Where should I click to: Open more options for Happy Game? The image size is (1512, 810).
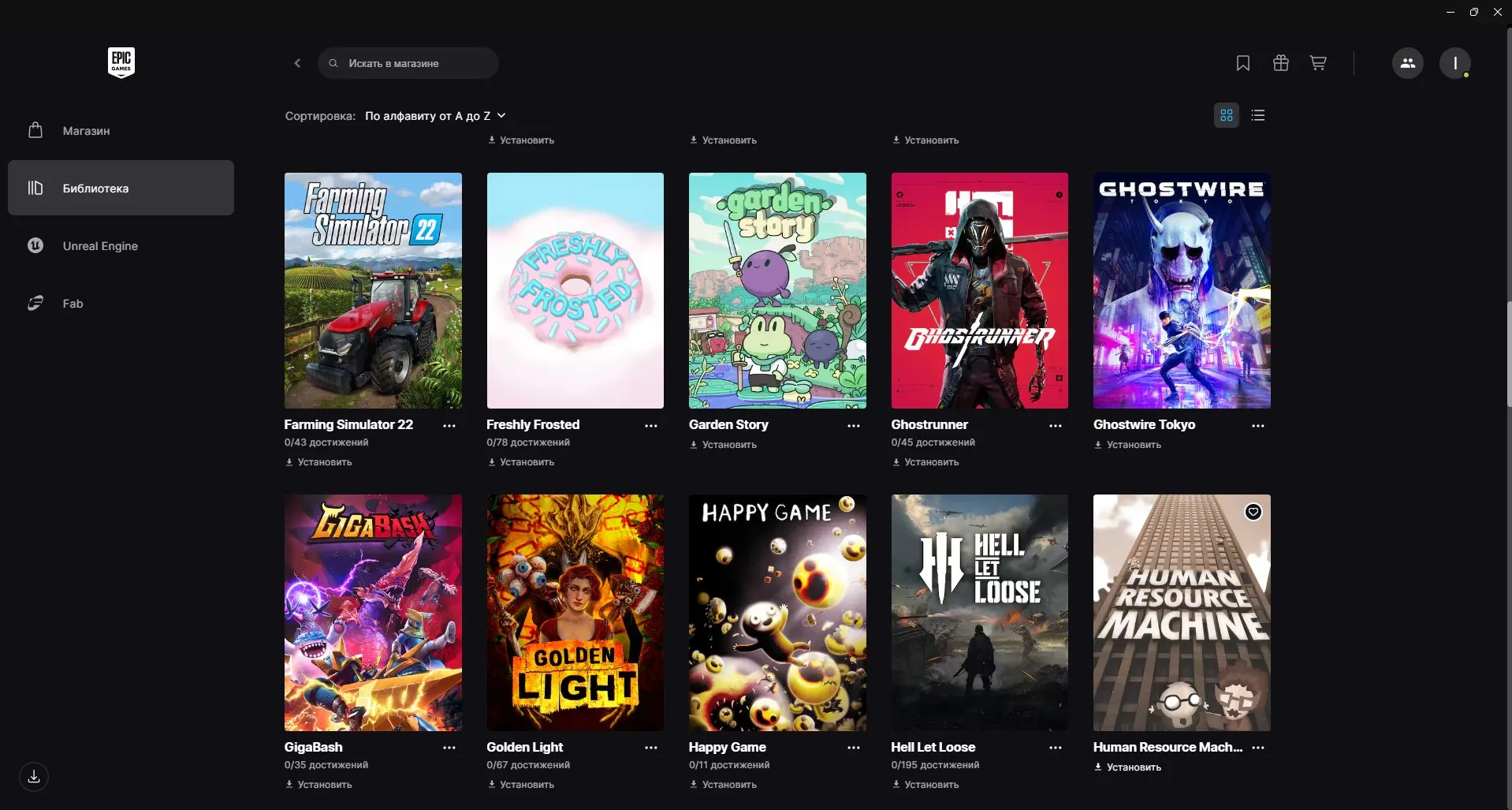[x=854, y=748]
